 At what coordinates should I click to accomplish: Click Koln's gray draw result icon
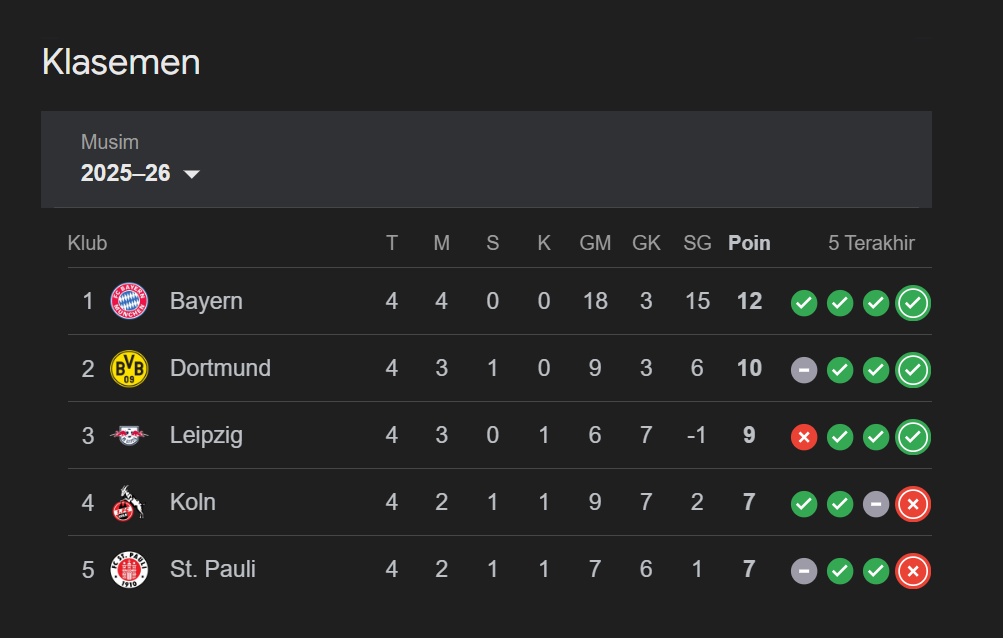point(876,504)
